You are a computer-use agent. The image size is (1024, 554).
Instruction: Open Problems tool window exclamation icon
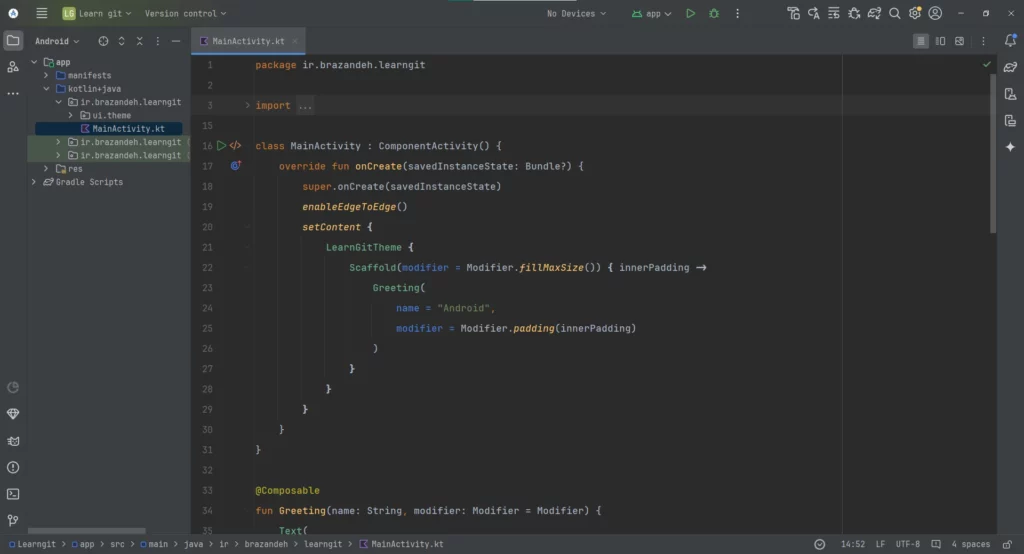coord(13,467)
